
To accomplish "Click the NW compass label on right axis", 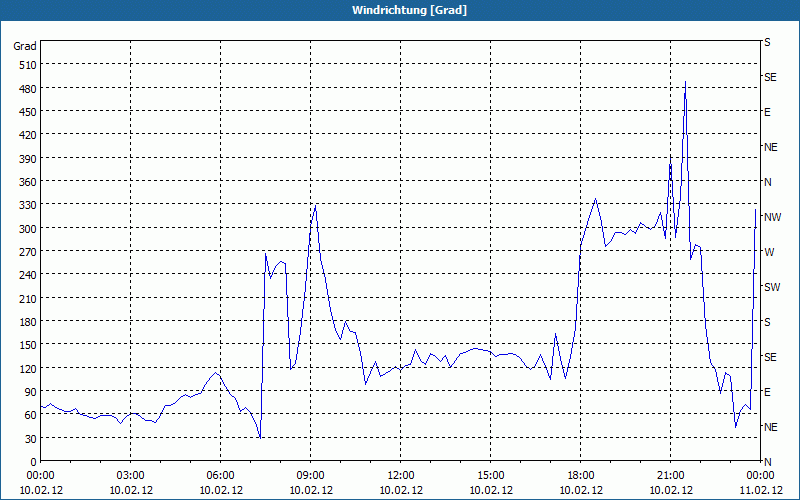I will coord(772,217).
